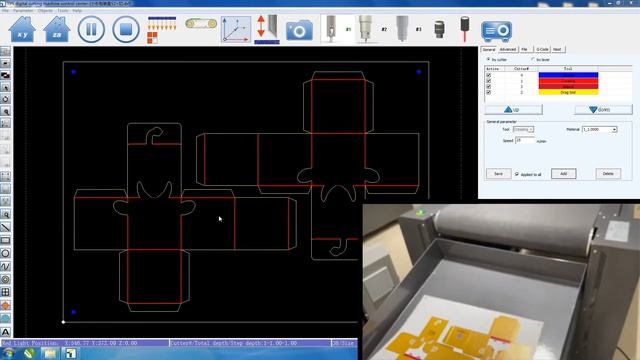The height and width of the screenshot is (360, 640).
Task: Open the Tool dropdown in General parameter
Action: (x=523, y=129)
